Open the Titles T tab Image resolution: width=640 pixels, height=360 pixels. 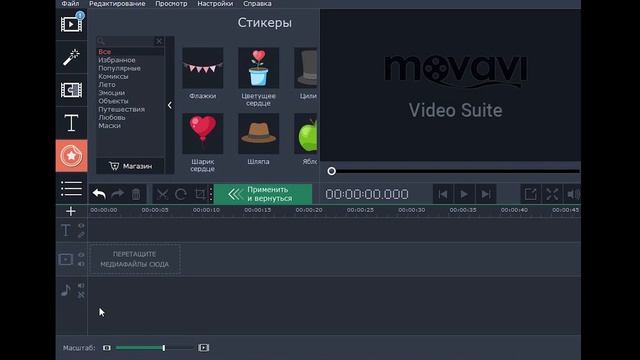point(71,123)
